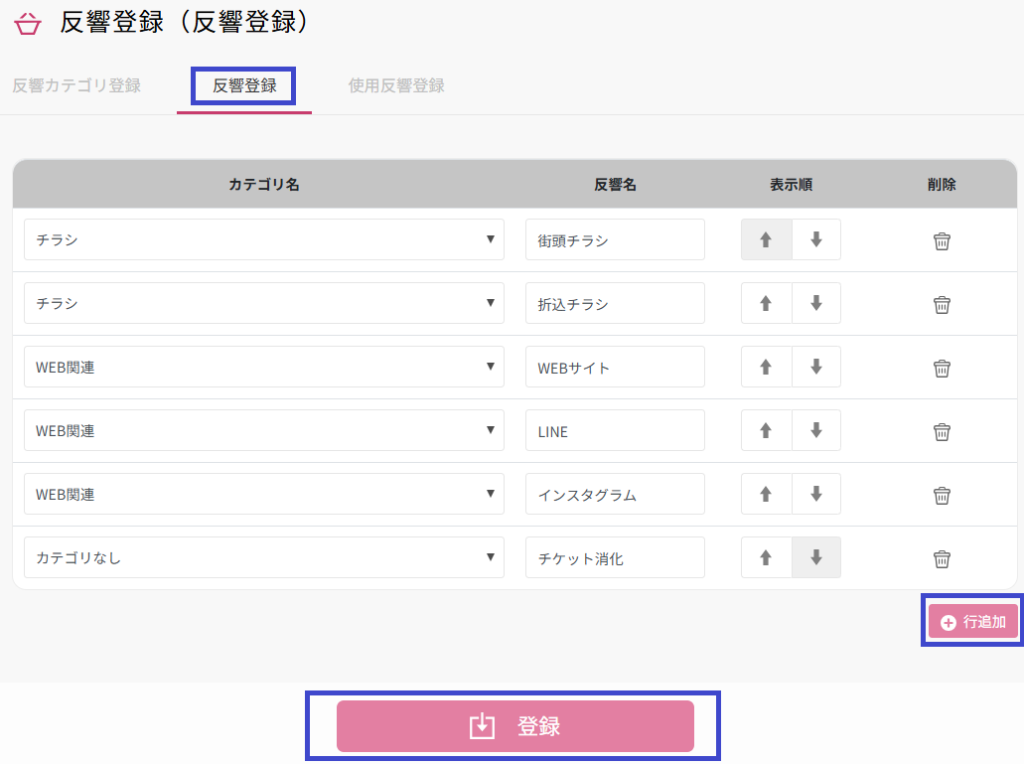Delete the 街頭チラシ row with trash icon
Image resolution: width=1024 pixels, height=764 pixels.
coord(941,241)
